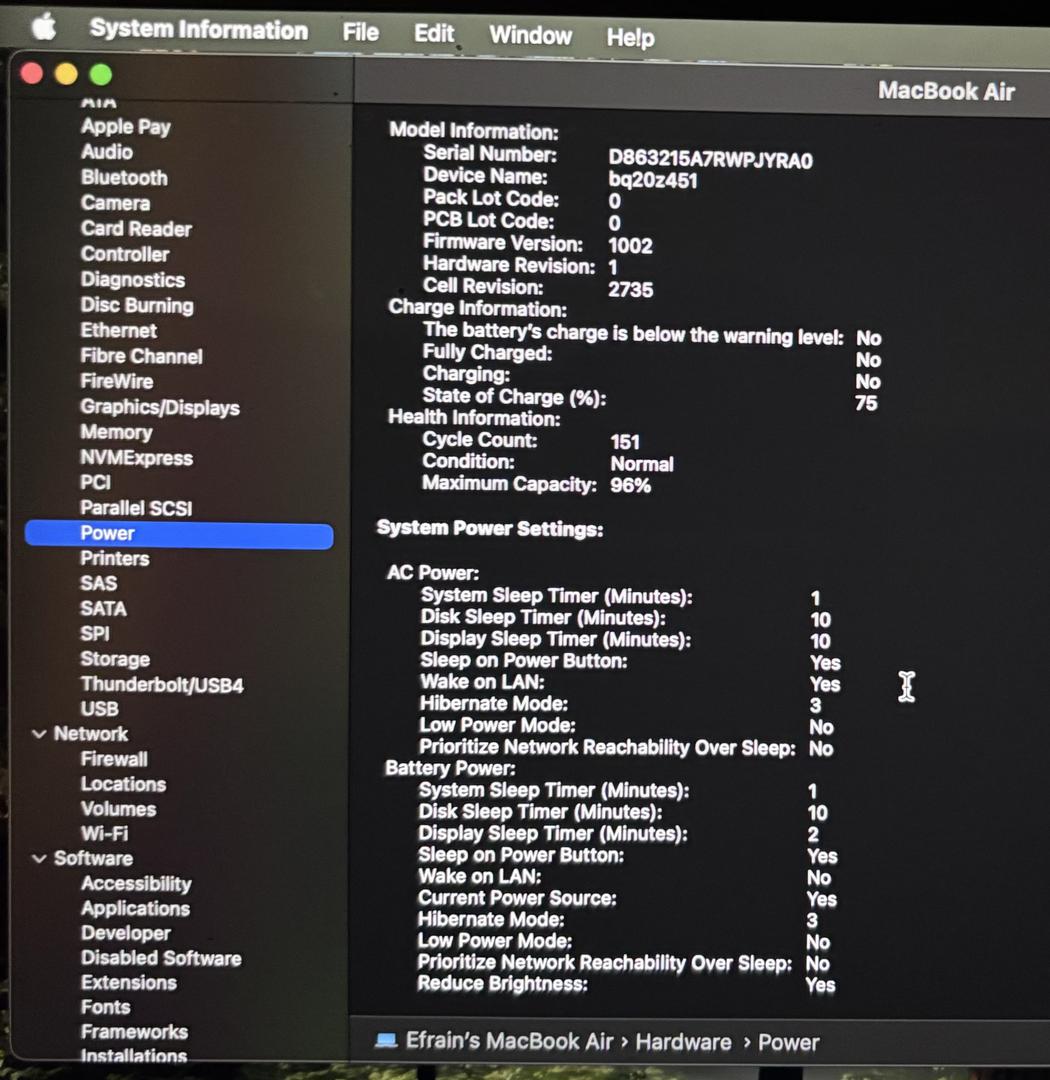Open the File menu

click(360, 32)
